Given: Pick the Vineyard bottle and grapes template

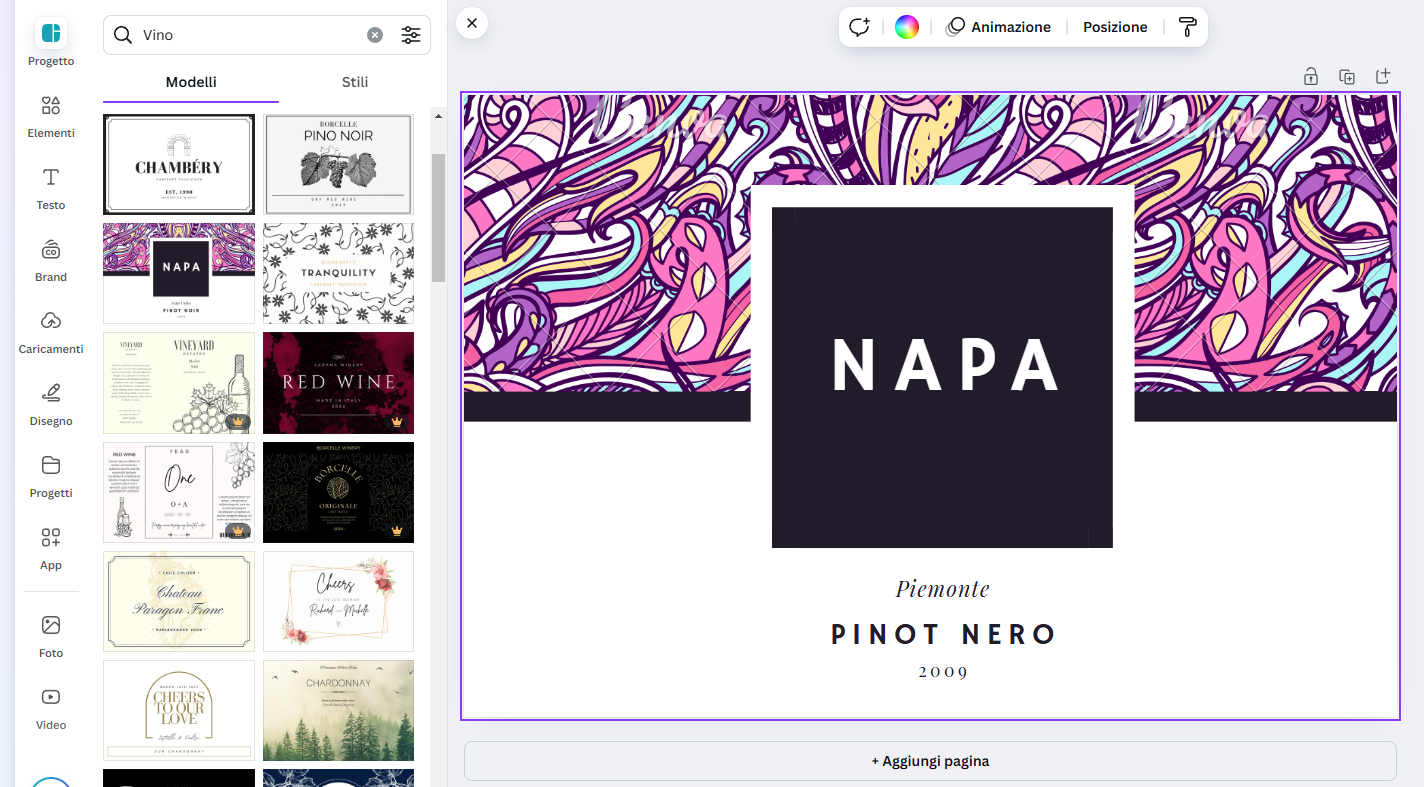Looking at the screenshot, I should pyautogui.click(x=179, y=383).
